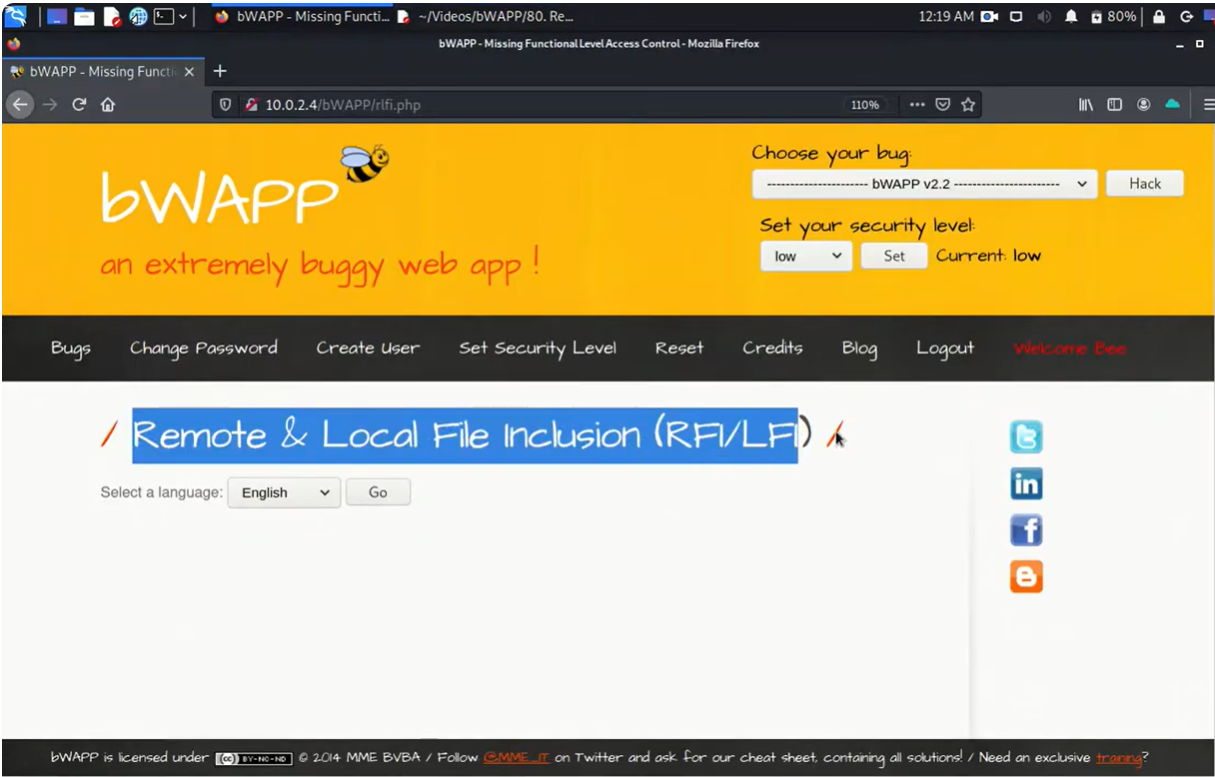Open the Create User menu item

[368, 348]
